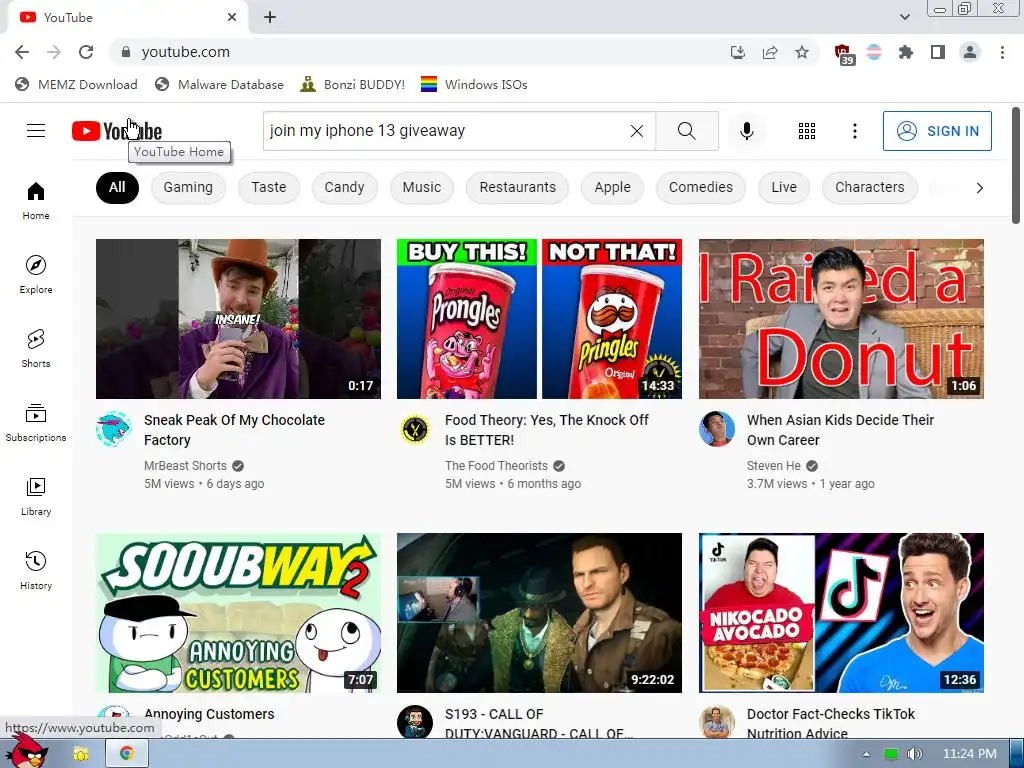
Task: Select the Taste chip
Action: [x=269, y=188]
